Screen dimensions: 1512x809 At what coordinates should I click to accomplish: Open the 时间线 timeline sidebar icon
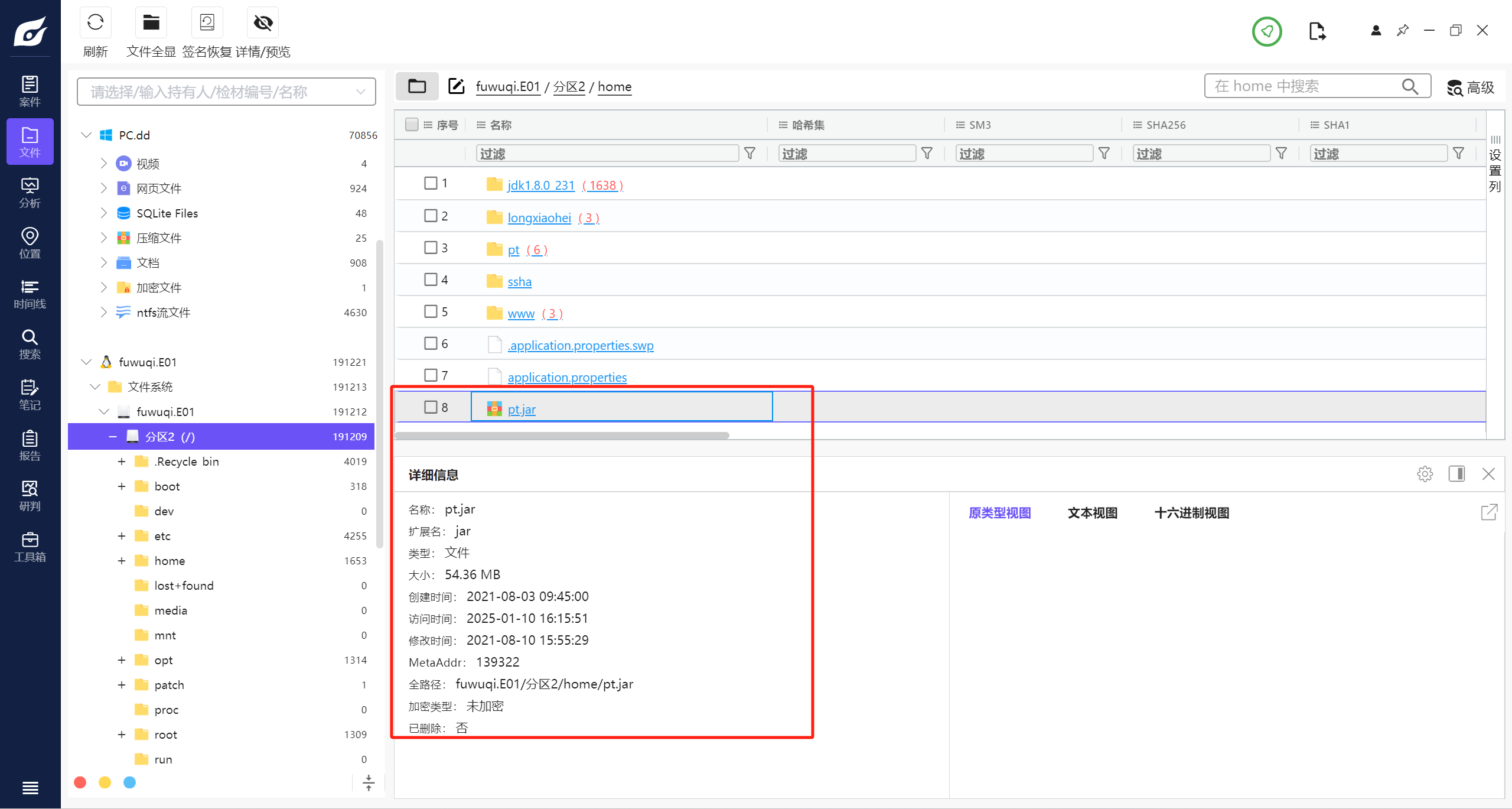30,294
